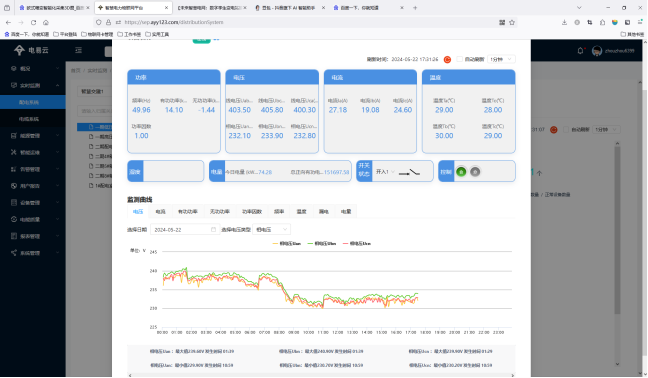Switch to the 频率 curve tab
This screenshot has height=378, width=648.
pos(279,212)
